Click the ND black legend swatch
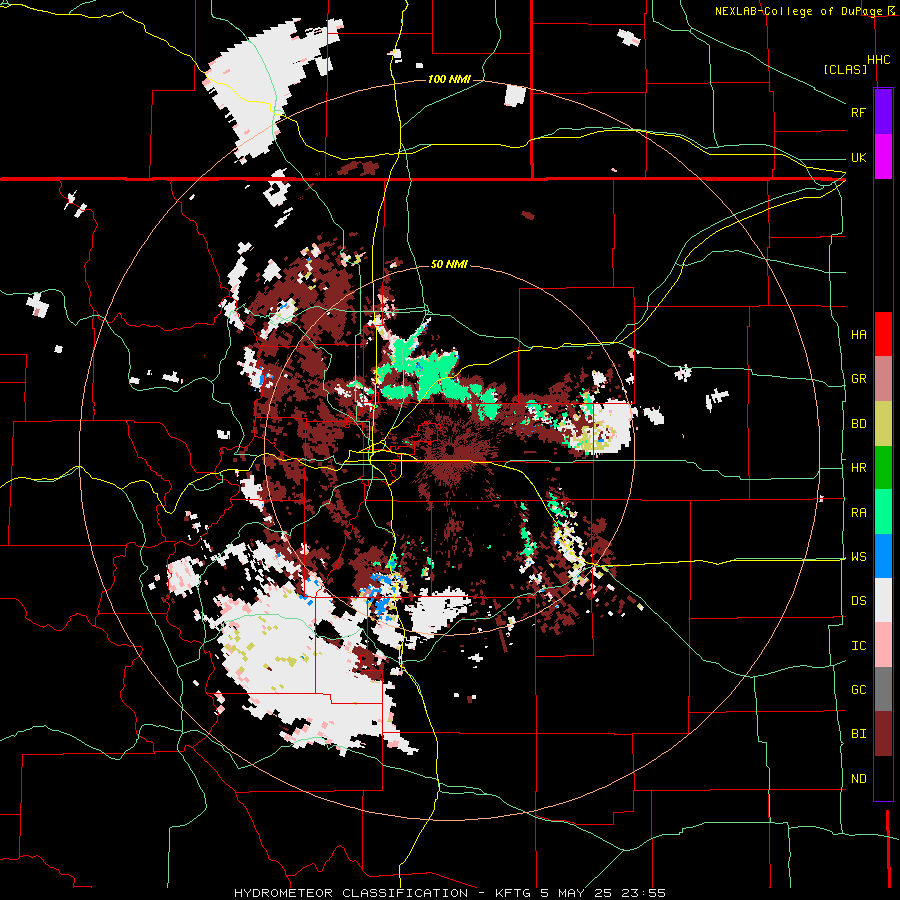 [883, 778]
